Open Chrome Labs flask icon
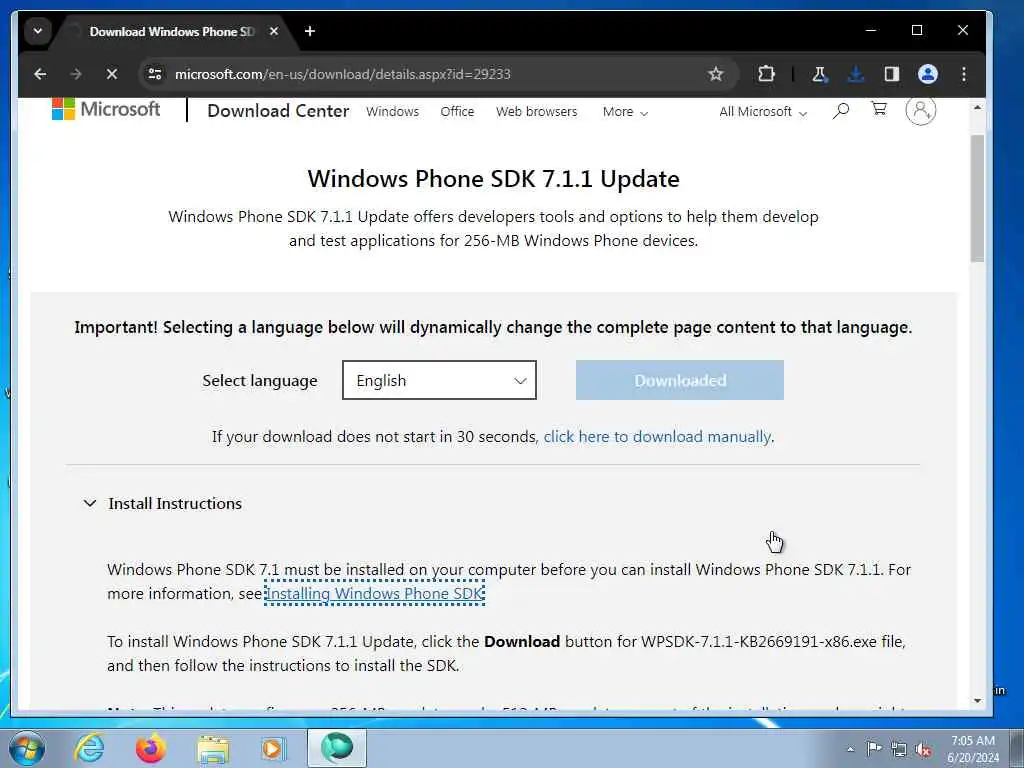 pyautogui.click(x=819, y=74)
